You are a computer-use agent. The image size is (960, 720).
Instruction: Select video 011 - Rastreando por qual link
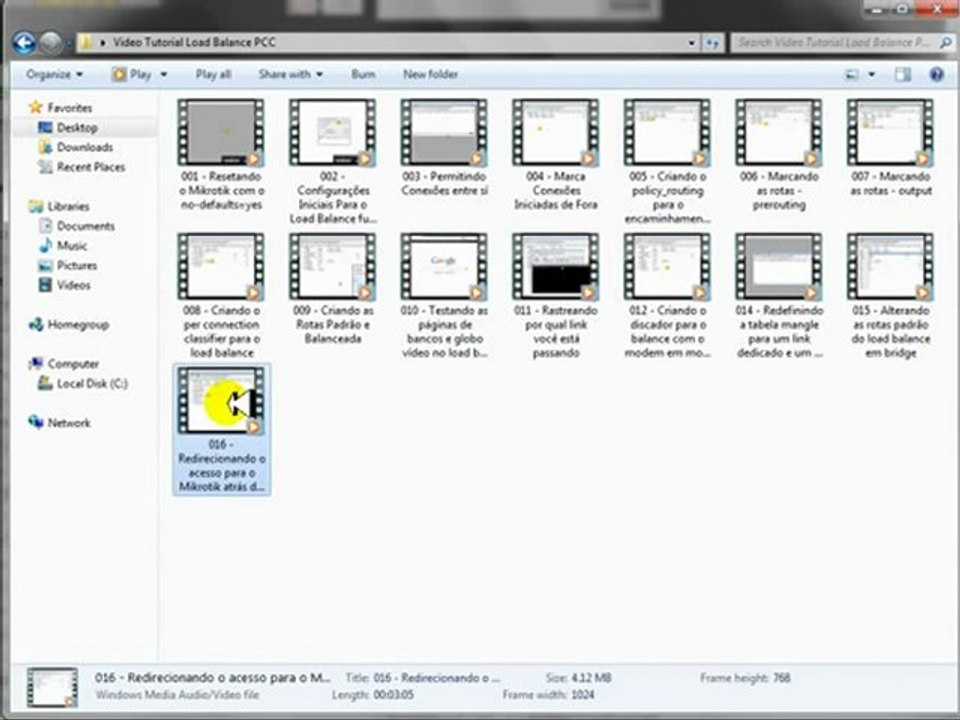click(x=555, y=296)
